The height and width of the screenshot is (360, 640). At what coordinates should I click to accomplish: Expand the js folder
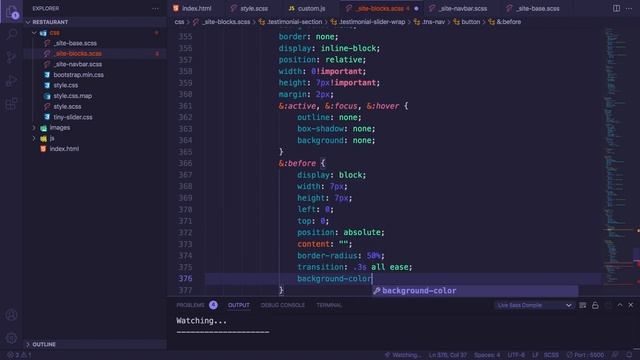tap(95, 138)
